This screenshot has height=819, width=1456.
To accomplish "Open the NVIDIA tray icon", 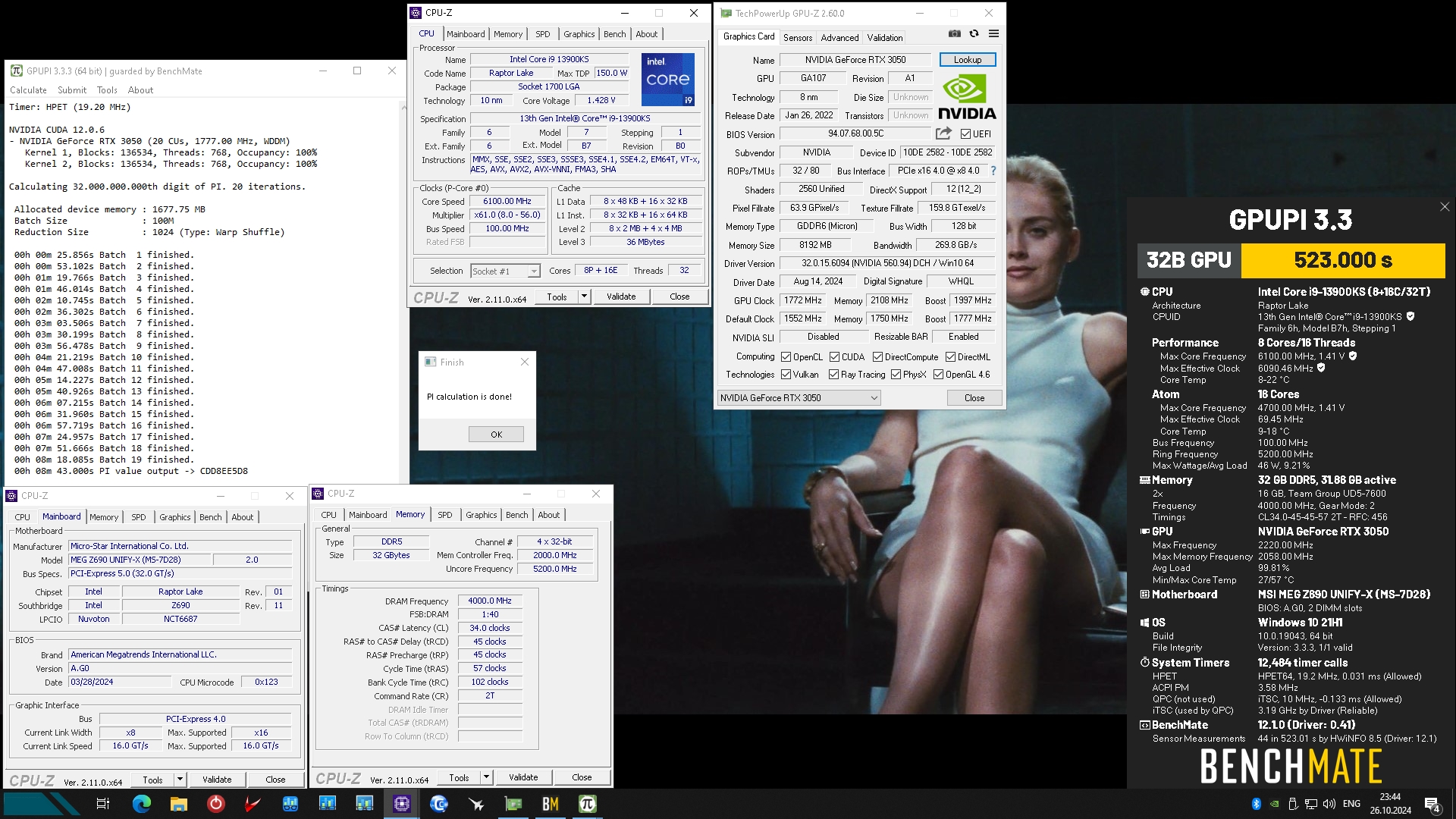I will tap(1274, 804).
